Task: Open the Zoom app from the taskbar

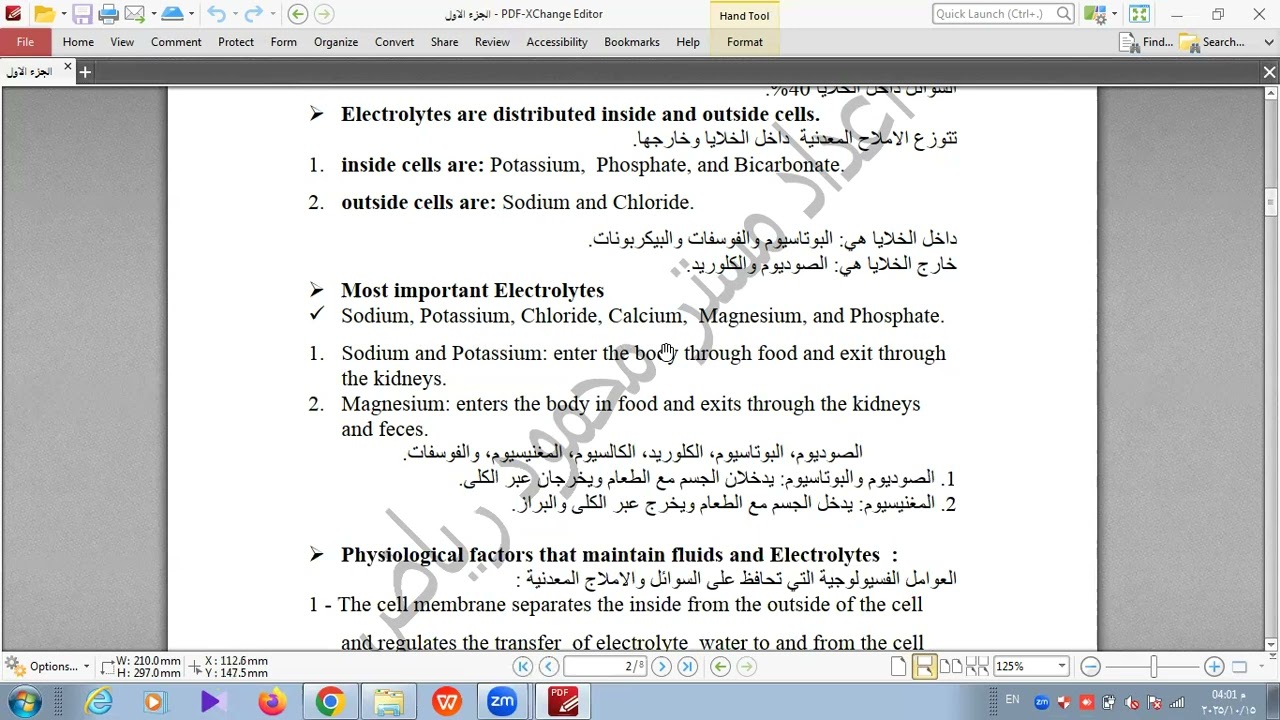Action: tap(502, 702)
